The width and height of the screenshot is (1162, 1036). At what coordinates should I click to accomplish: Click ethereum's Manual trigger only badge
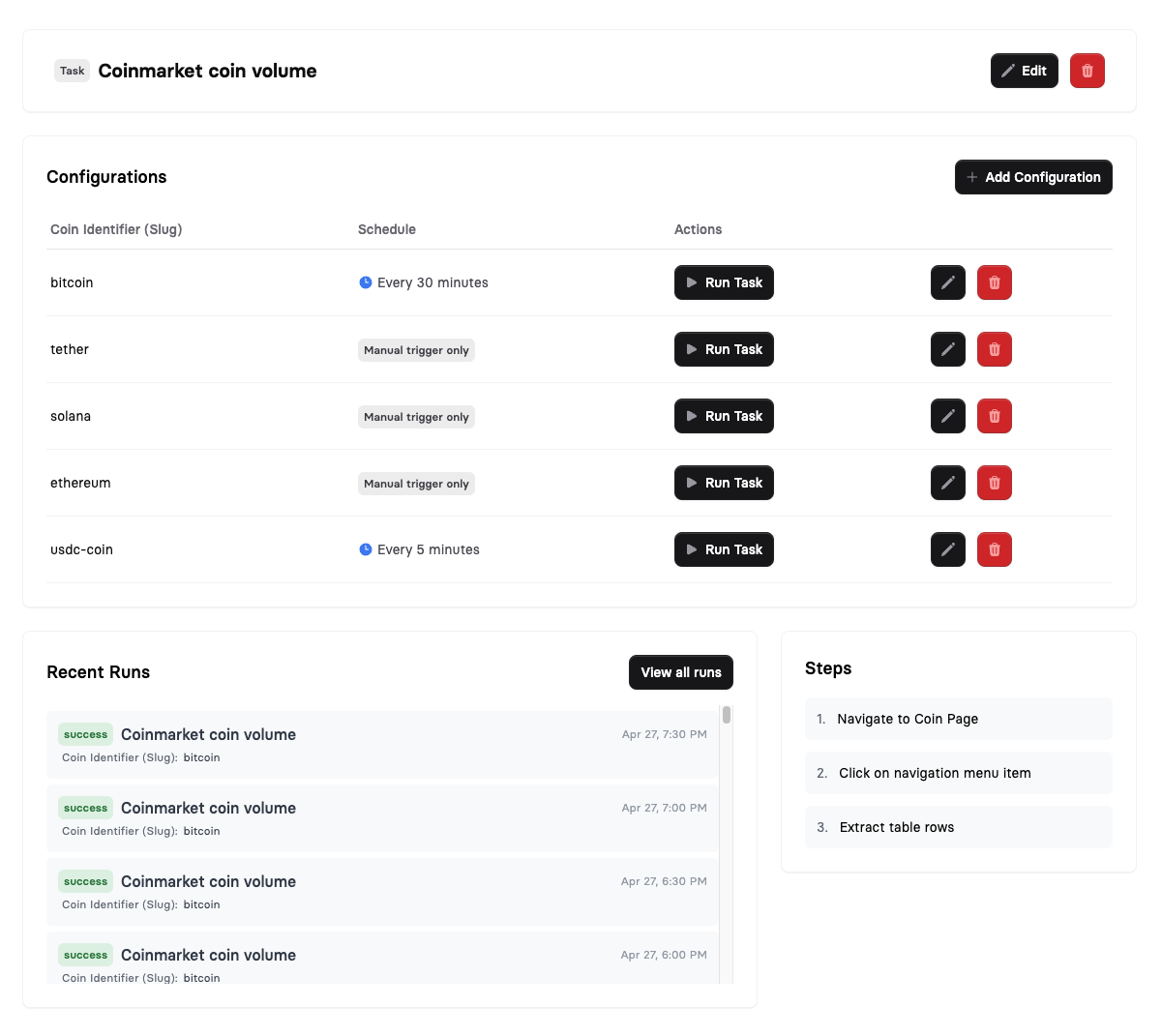coord(416,484)
